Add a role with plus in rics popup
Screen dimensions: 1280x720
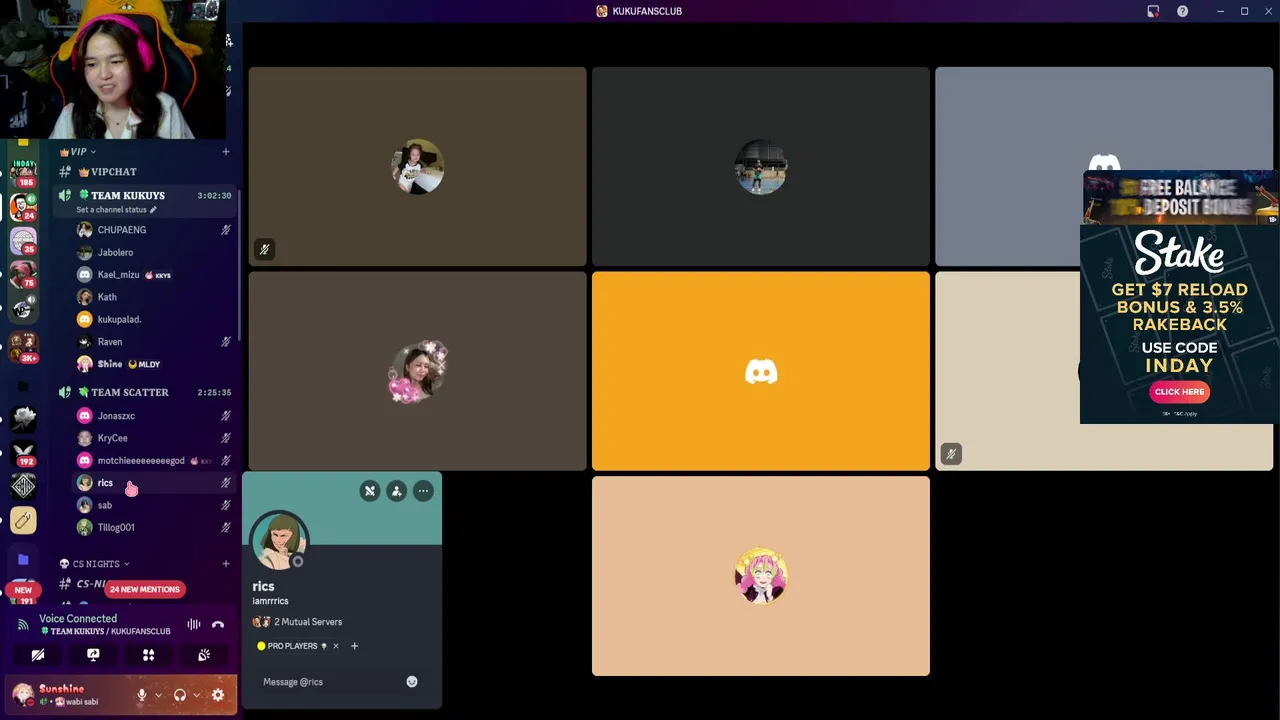click(x=354, y=646)
